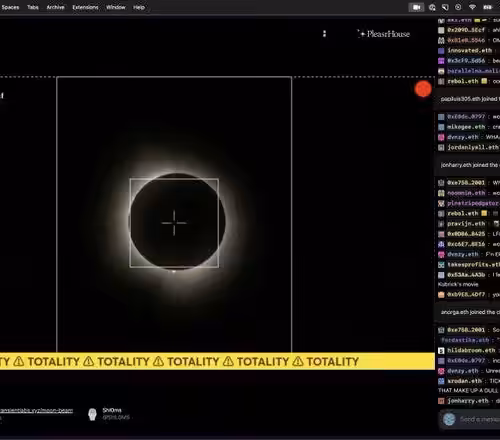Viewport: 500px width, 440px height.
Task: Open the Spaces menu
Action: (10, 7)
